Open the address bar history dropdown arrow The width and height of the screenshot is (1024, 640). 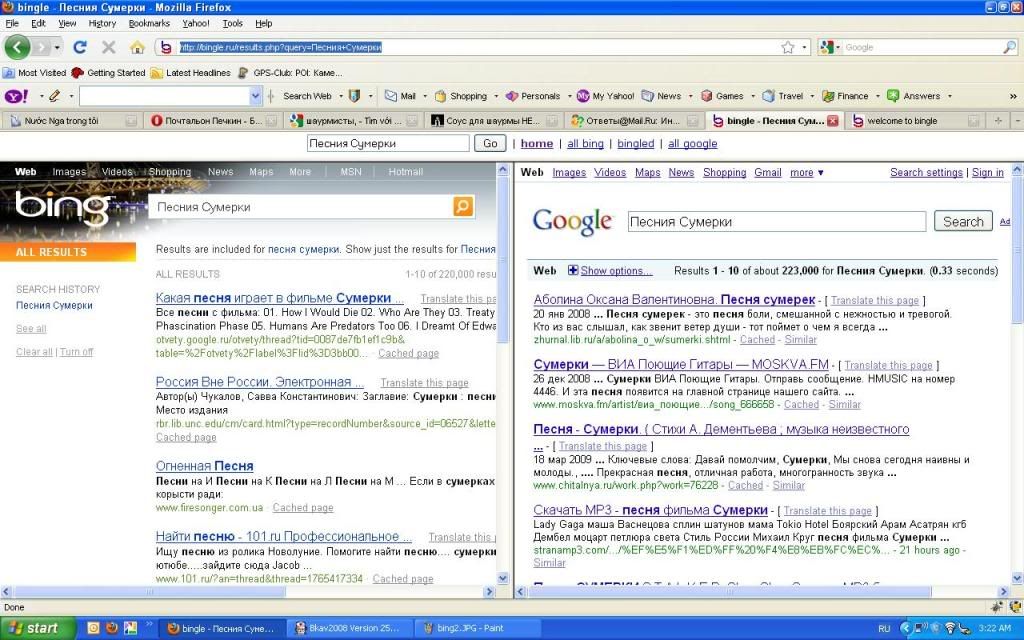[x=805, y=47]
